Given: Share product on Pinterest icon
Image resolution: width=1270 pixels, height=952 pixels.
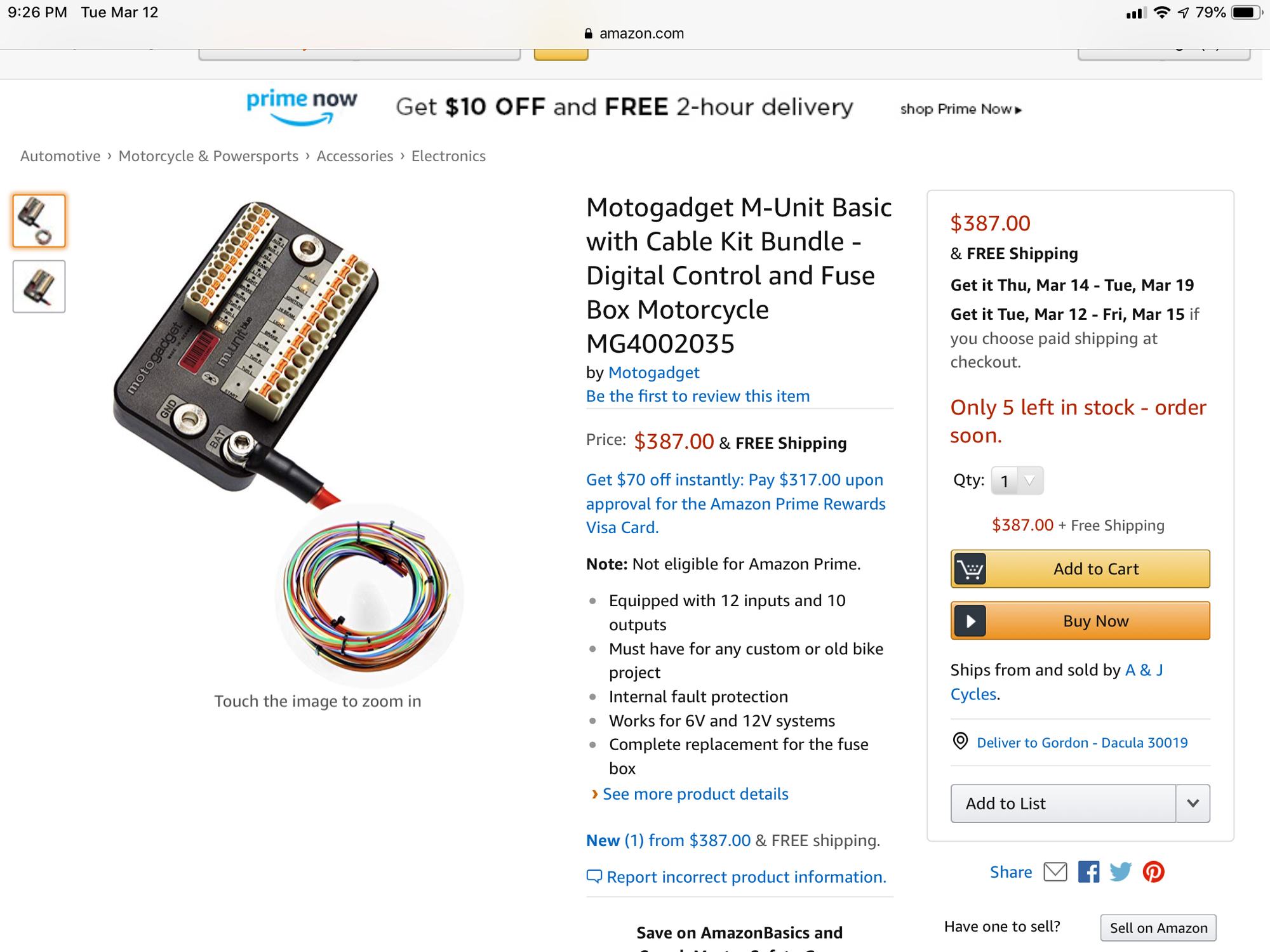Looking at the screenshot, I should click(1154, 872).
